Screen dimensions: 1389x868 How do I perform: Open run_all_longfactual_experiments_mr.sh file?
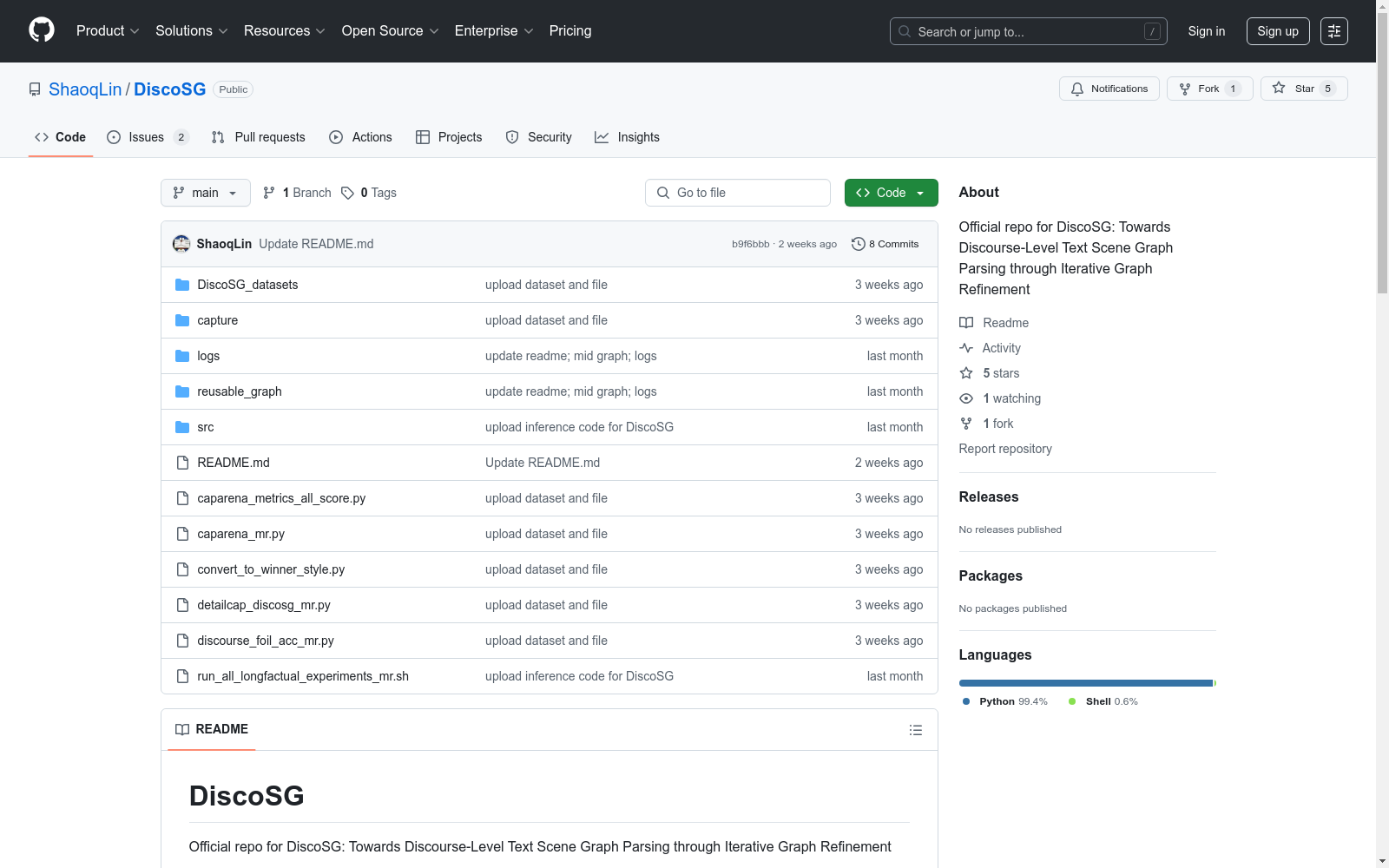pyautogui.click(x=303, y=676)
